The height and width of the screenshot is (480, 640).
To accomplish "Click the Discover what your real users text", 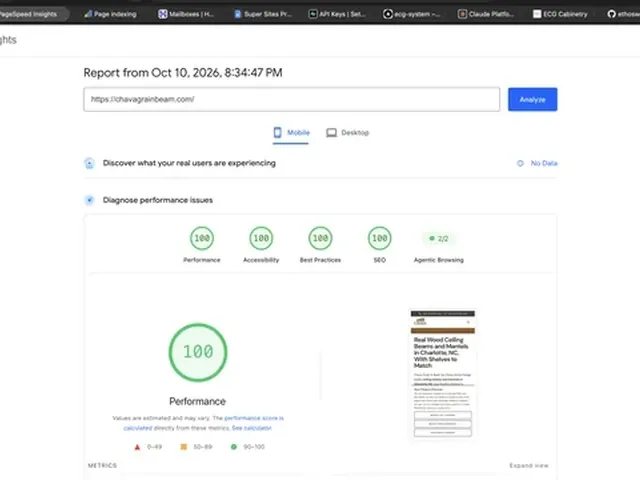I will pyautogui.click(x=189, y=163).
